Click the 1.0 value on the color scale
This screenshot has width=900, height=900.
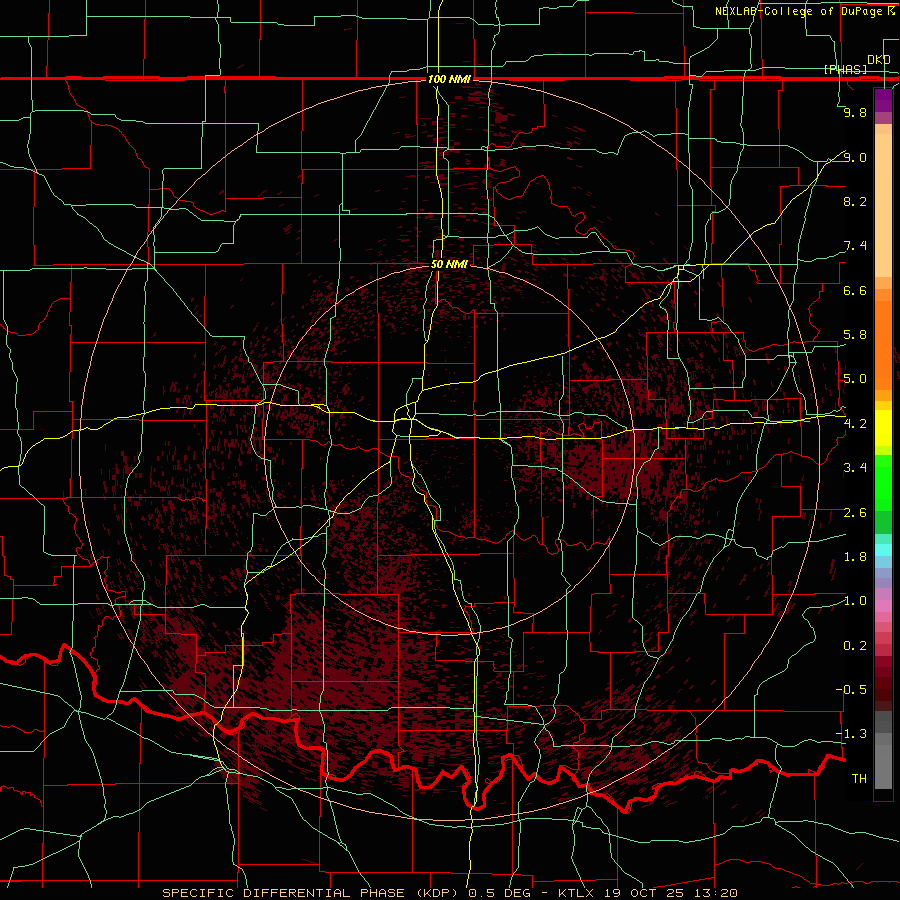click(855, 601)
